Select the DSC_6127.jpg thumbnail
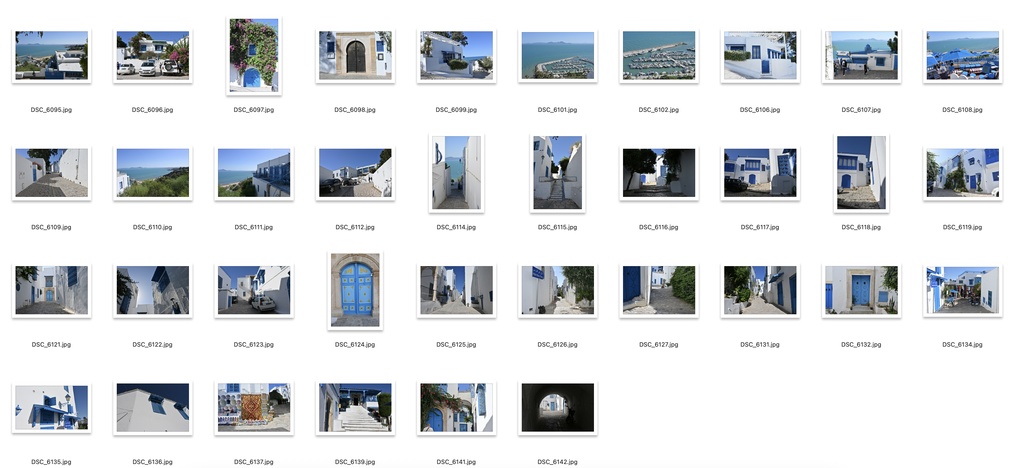 click(659, 290)
